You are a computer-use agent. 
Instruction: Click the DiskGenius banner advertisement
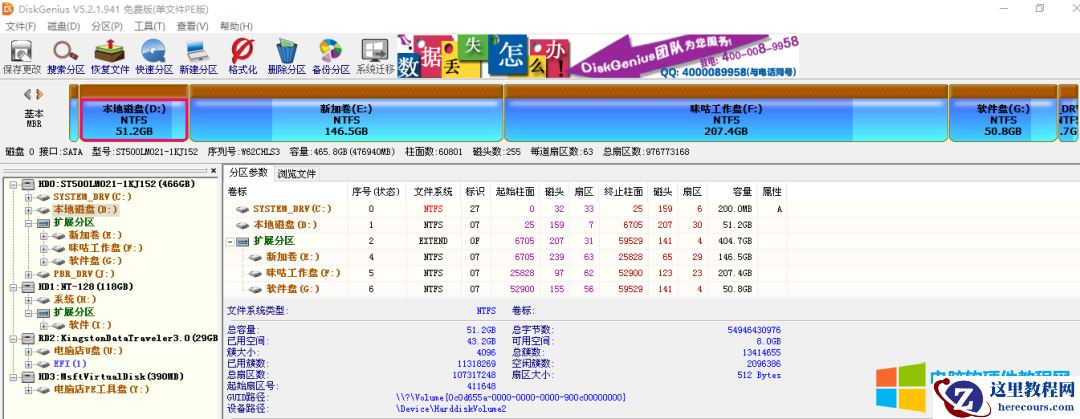[x=598, y=57]
